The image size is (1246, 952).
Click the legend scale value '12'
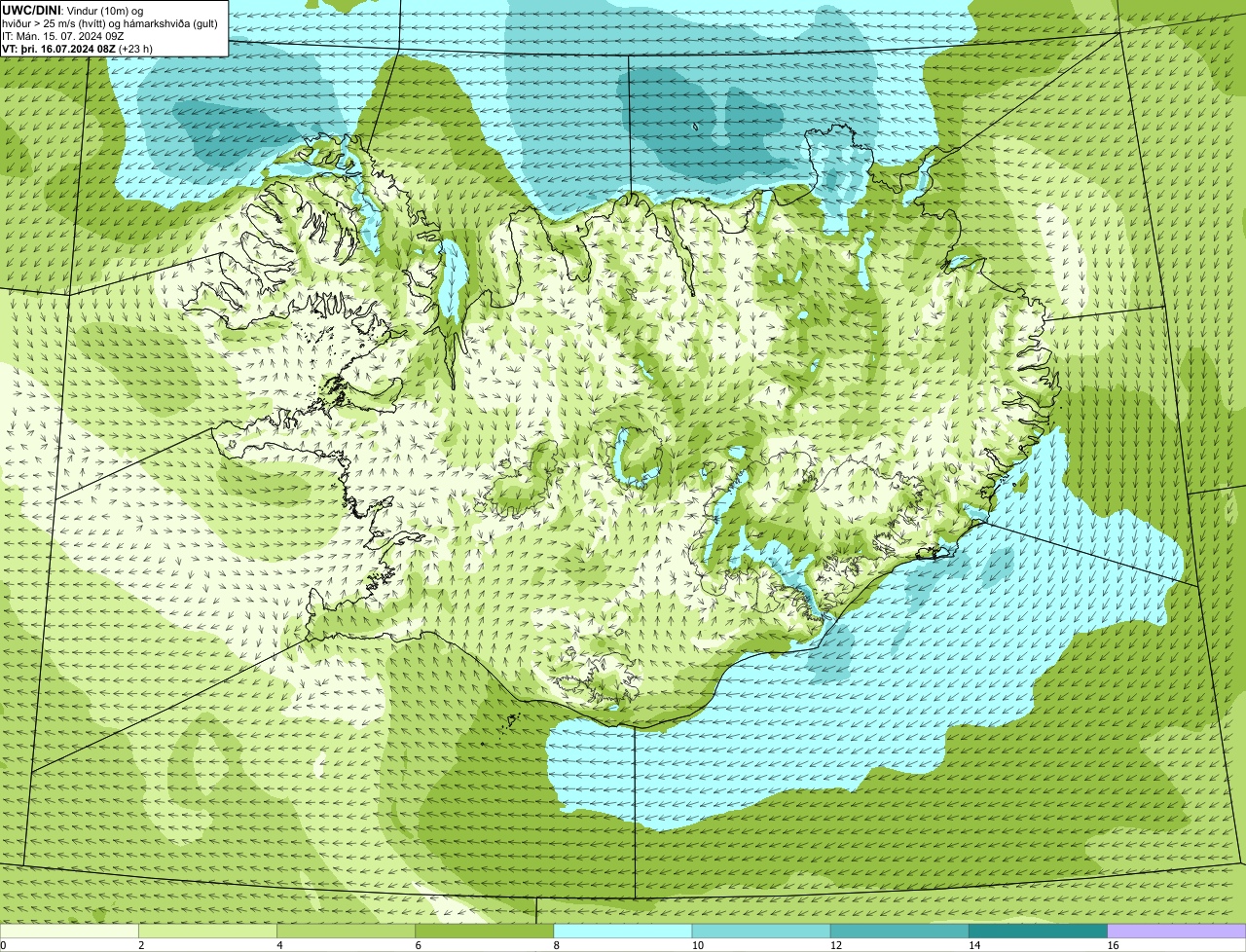(x=836, y=945)
